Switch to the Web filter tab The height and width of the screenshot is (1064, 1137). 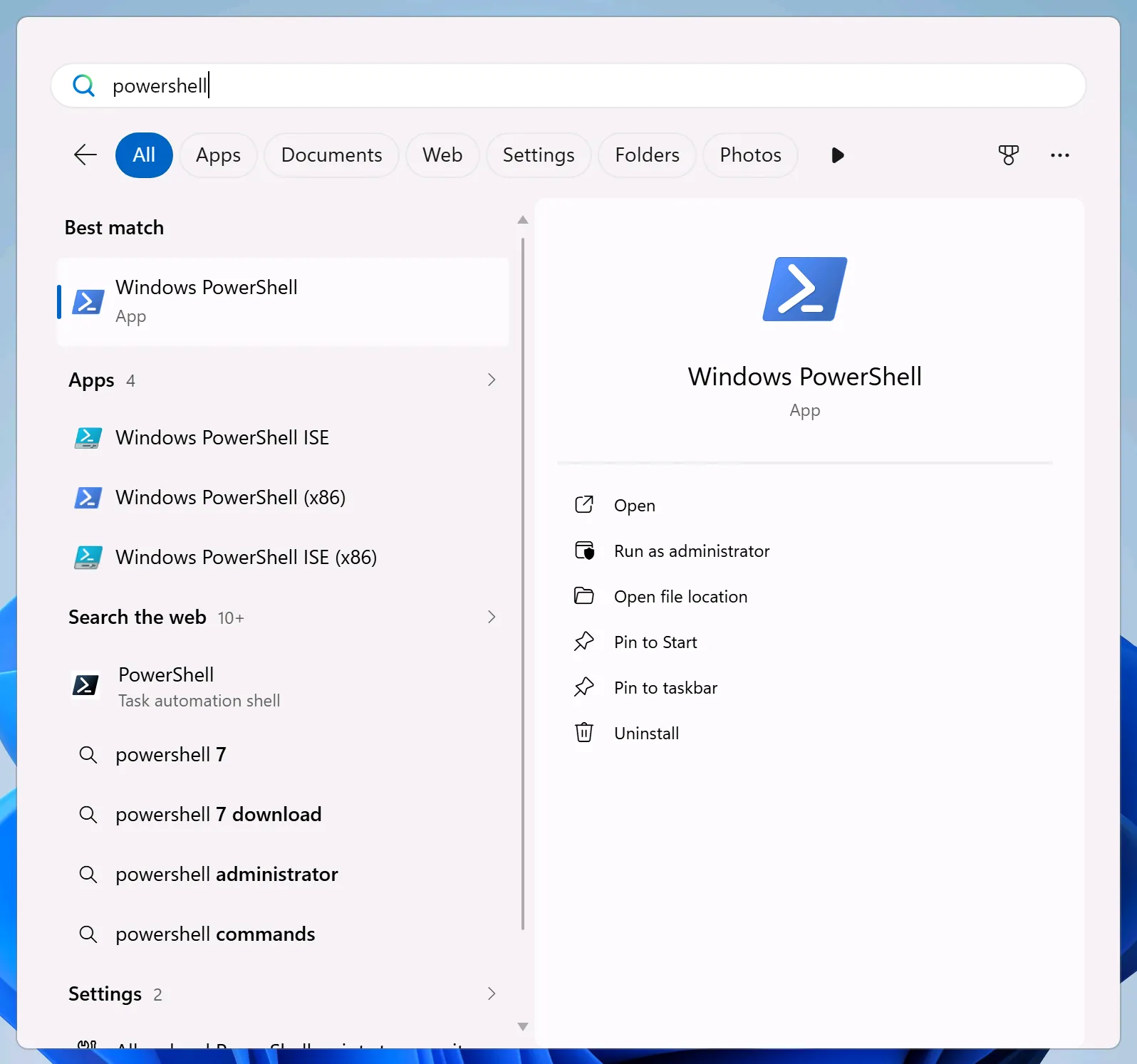point(442,155)
